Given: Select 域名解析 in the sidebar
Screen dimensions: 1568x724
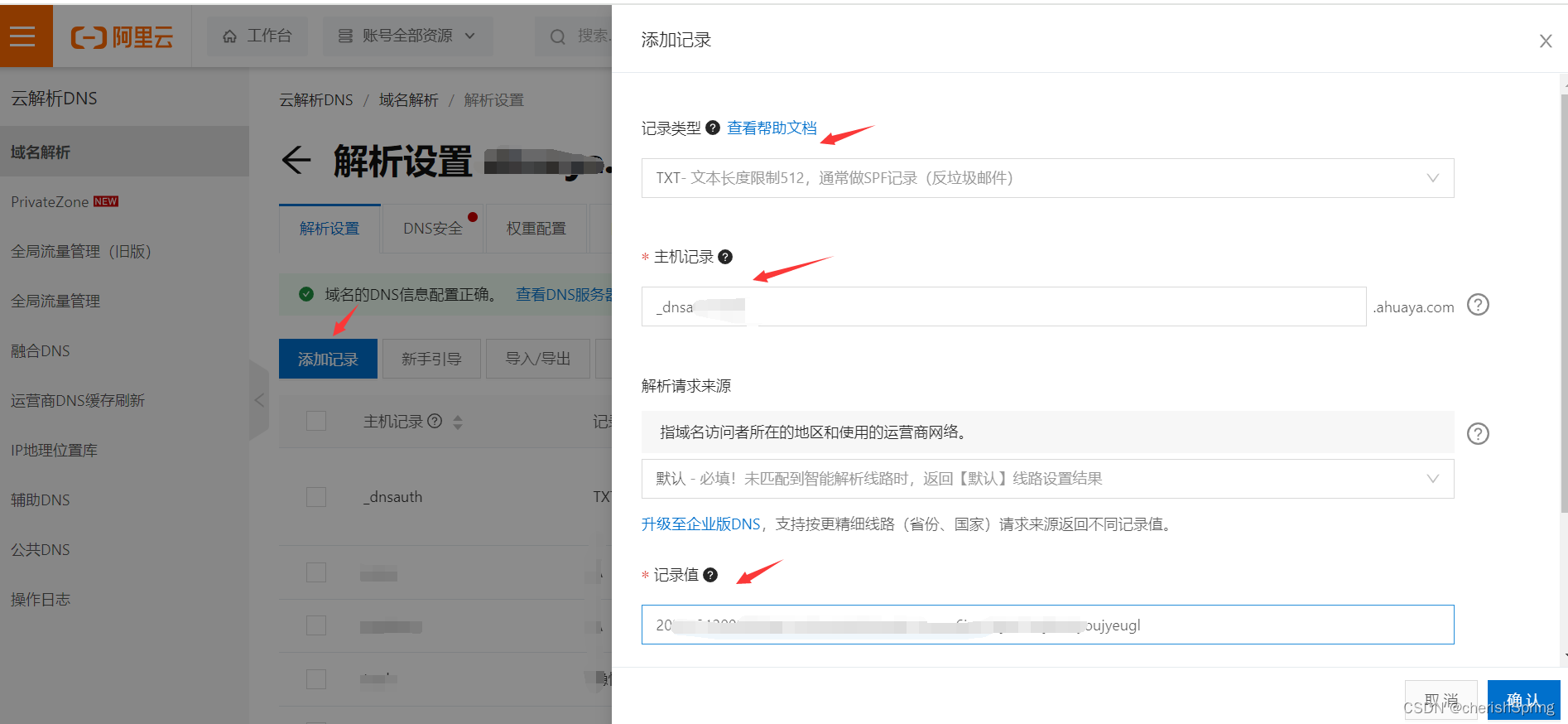Looking at the screenshot, I should point(124,152).
